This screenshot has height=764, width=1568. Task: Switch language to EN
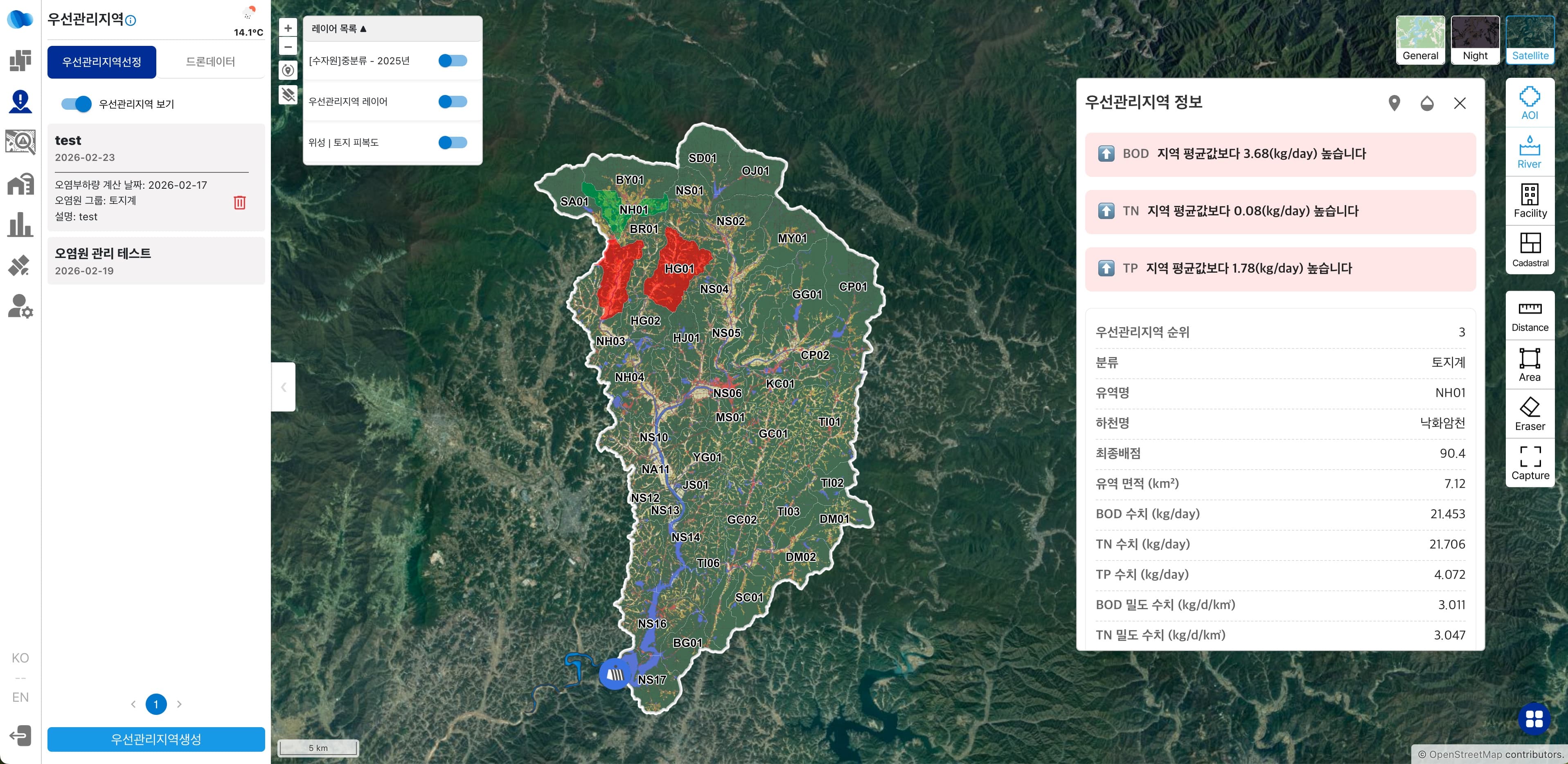[20, 697]
